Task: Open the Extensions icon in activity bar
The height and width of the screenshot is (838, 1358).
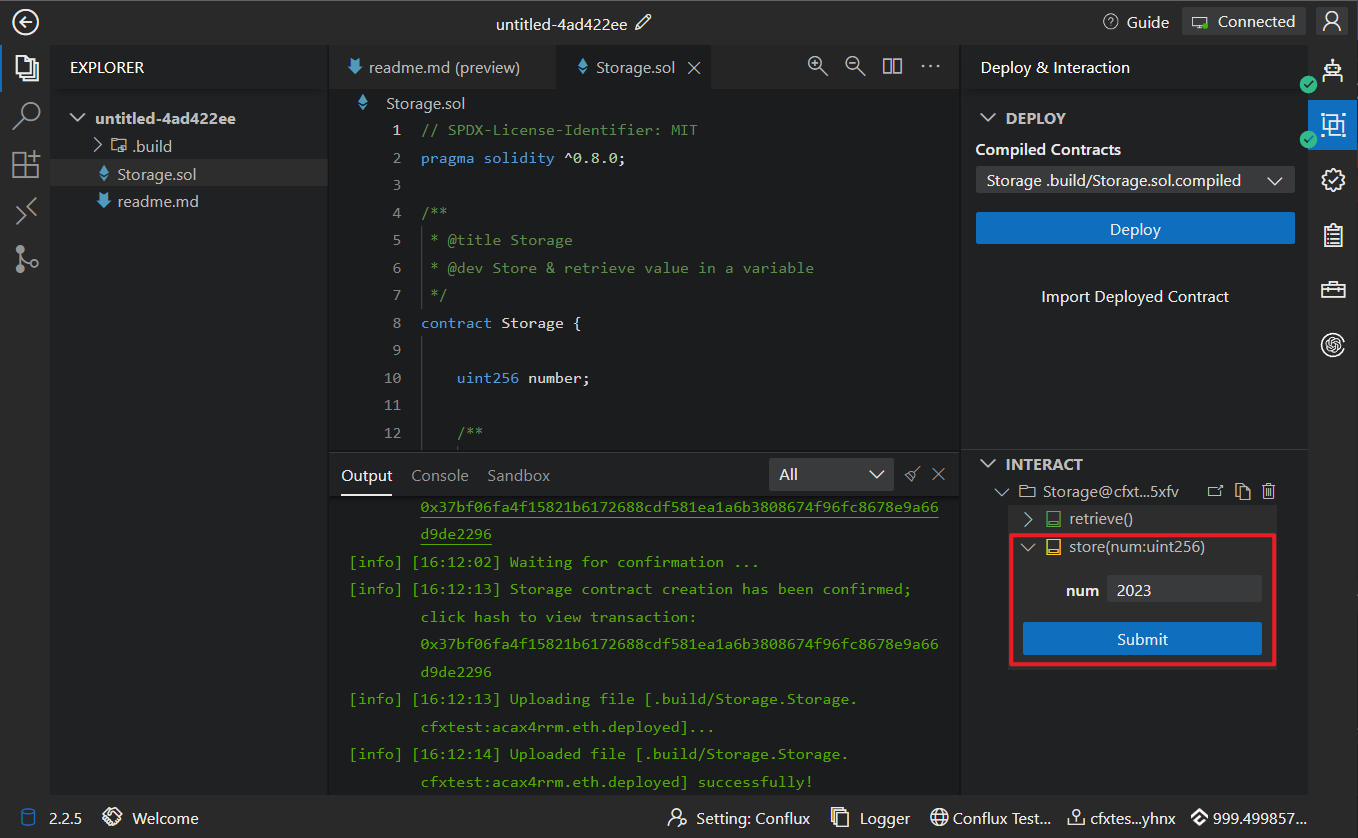Action: pyautogui.click(x=26, y=164)
